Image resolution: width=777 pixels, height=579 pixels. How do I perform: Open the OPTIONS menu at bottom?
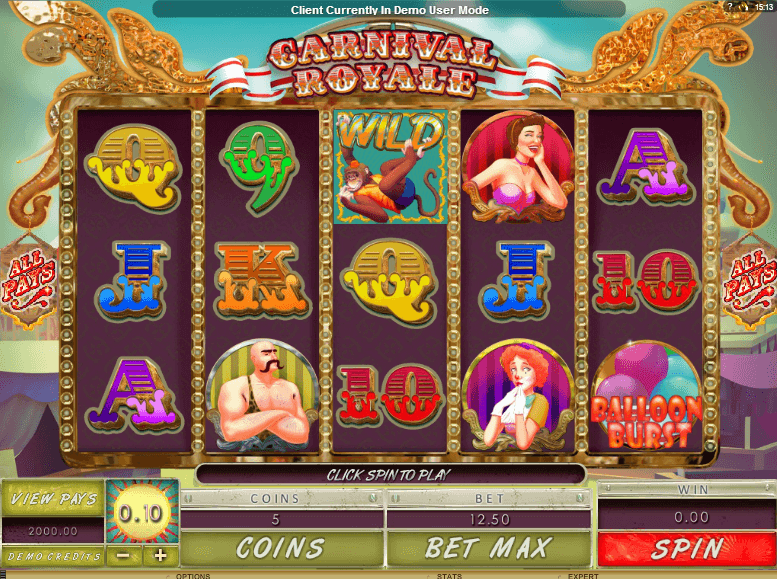coord(193,576)
